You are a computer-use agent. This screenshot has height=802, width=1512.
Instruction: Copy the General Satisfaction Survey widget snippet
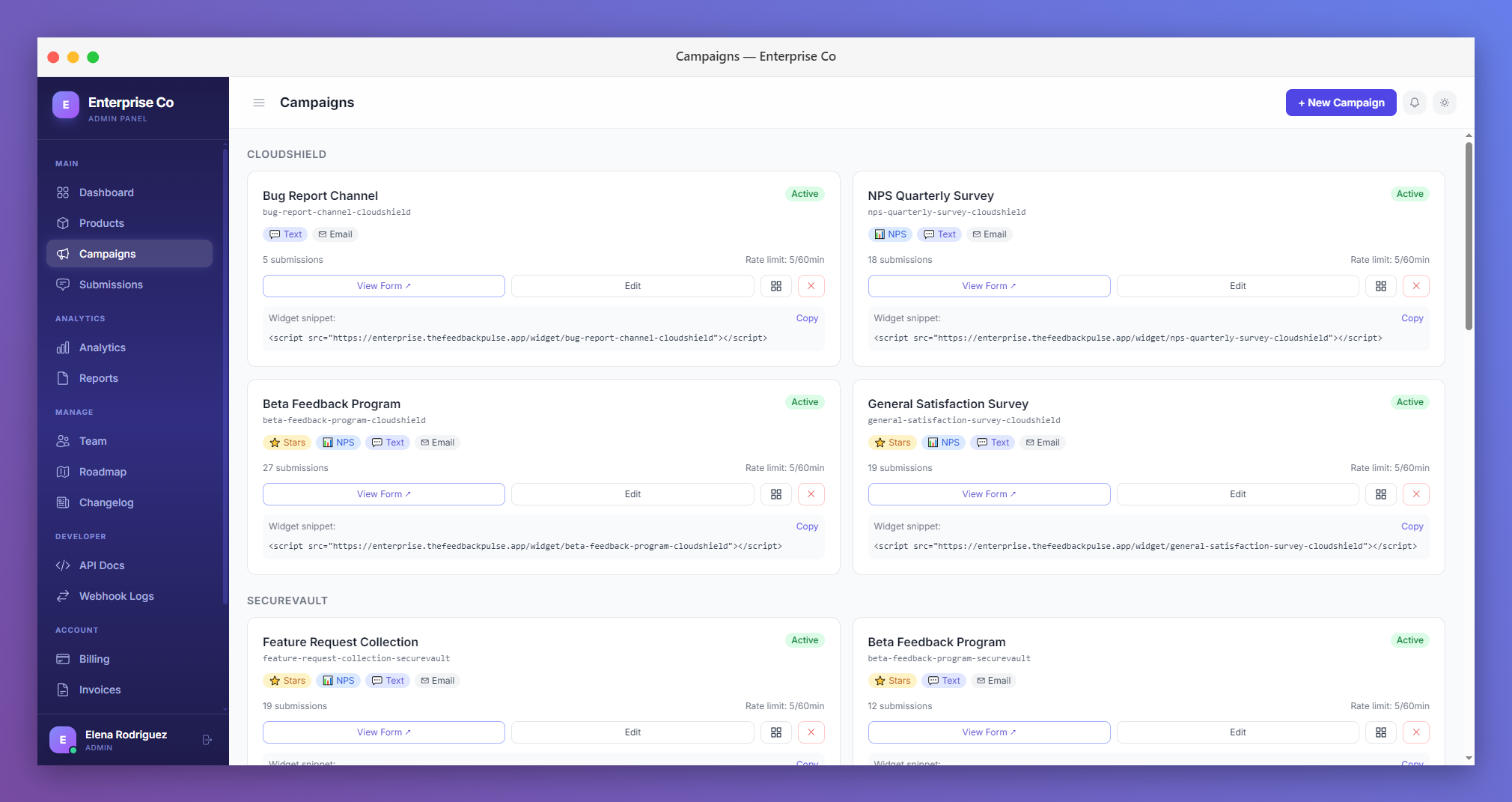(1412, 526)
